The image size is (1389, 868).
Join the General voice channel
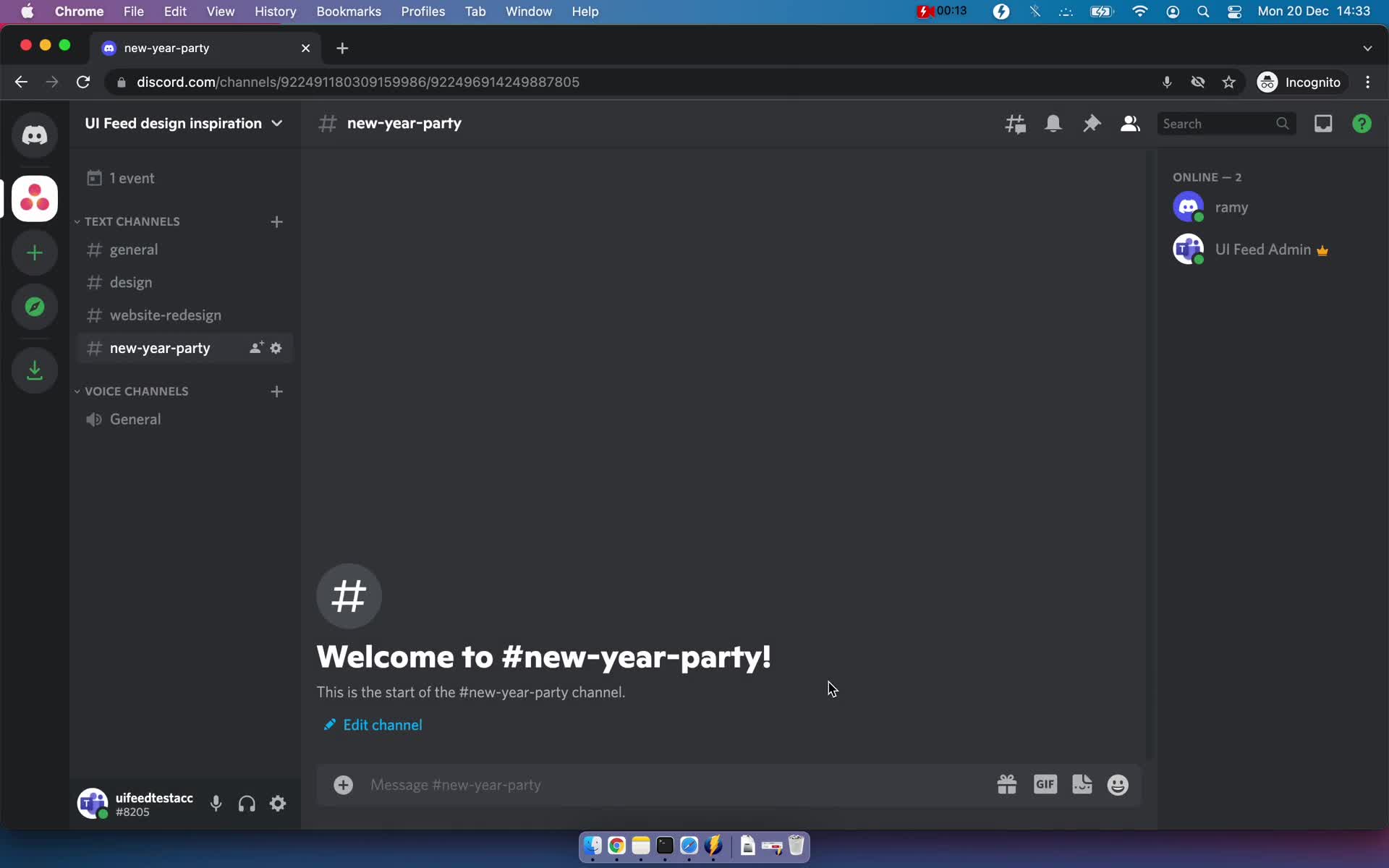coord(184,420)
